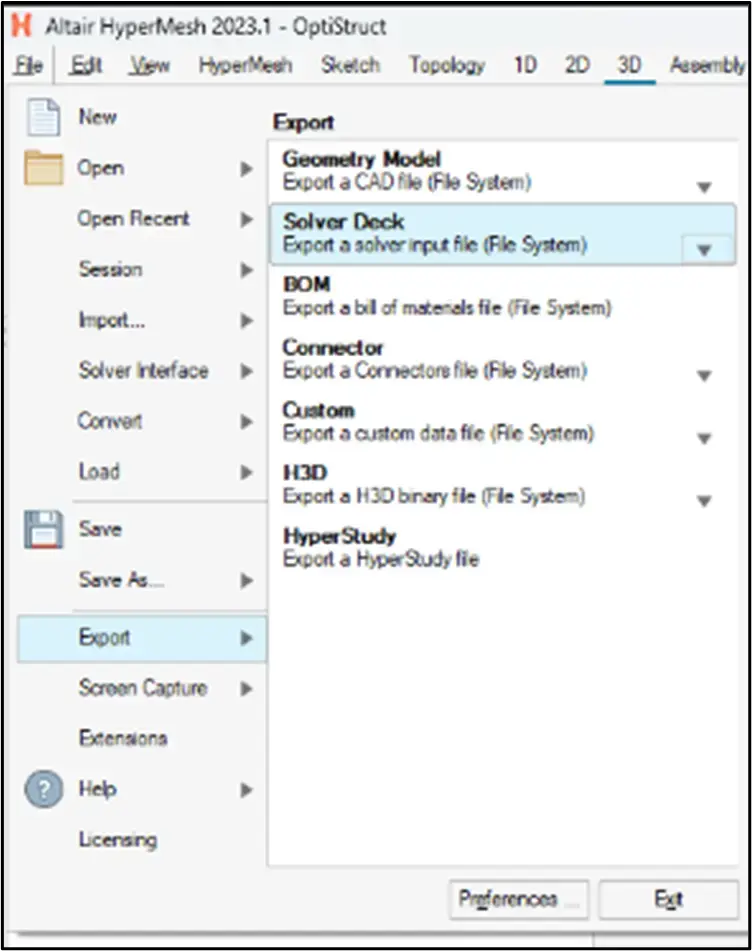Open the View menu

pyautogui.click(x=149, y=65)
